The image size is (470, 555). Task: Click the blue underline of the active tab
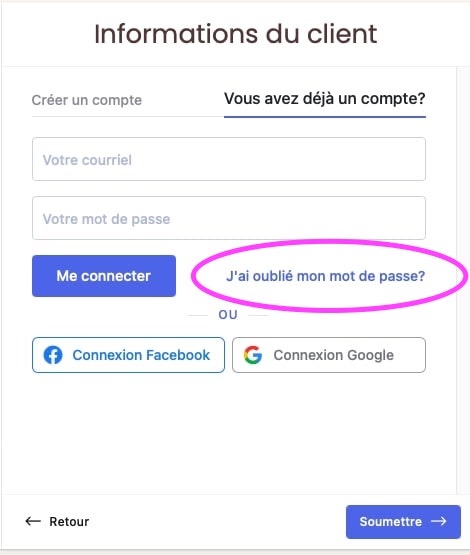point(325,117)
